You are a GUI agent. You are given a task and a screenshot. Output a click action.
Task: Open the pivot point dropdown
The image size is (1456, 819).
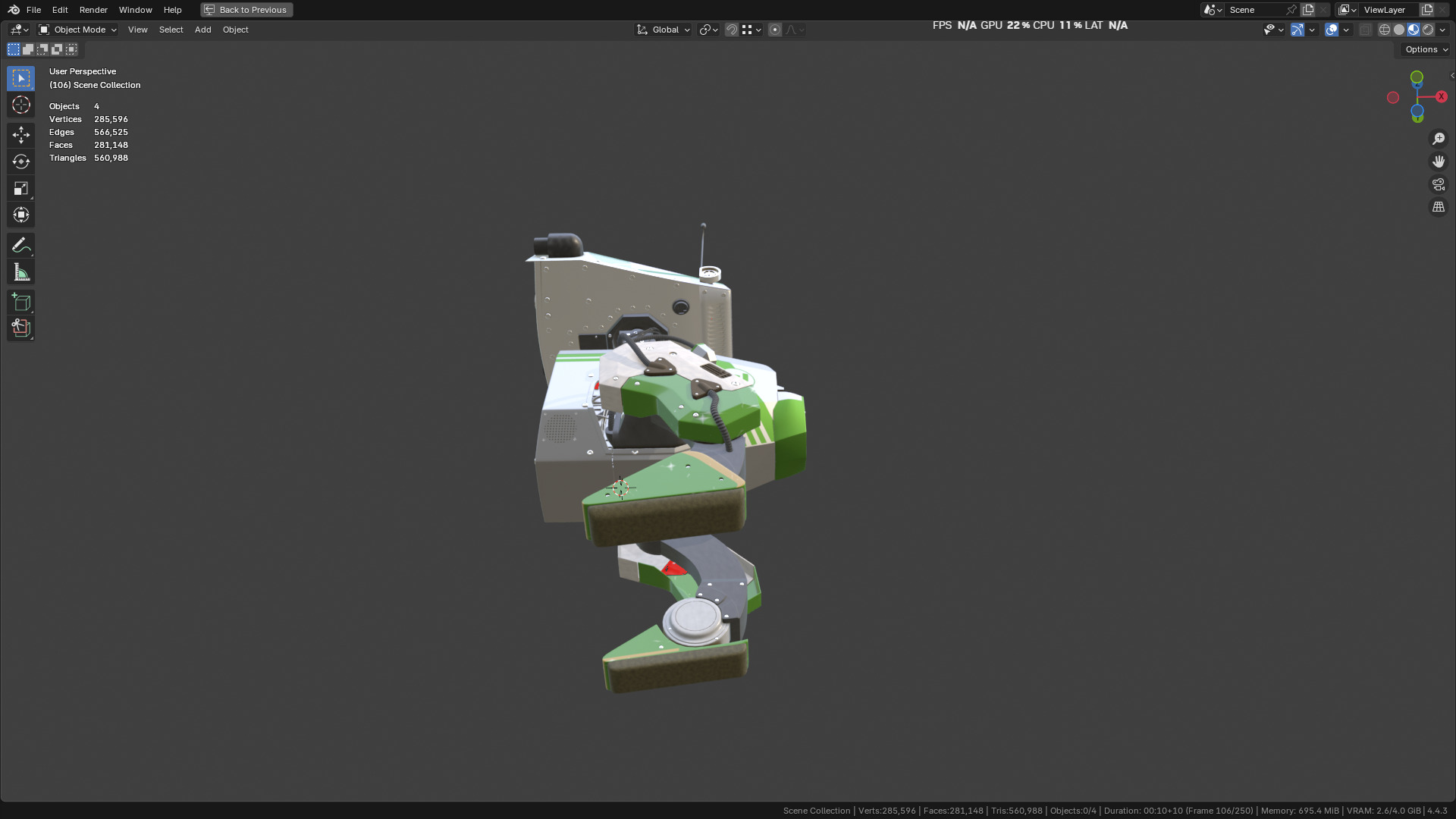[x=708, y=30]
